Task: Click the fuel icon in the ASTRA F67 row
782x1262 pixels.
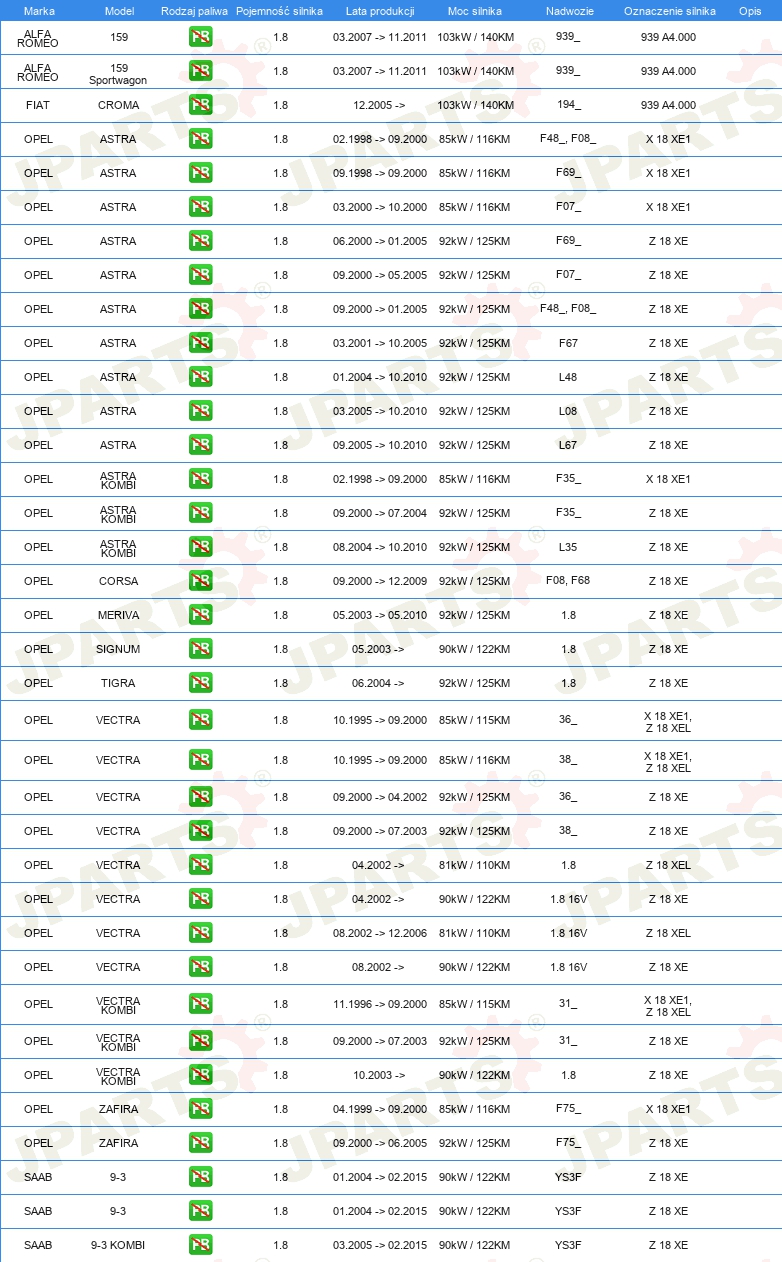Action: click(x=200, y=343)
